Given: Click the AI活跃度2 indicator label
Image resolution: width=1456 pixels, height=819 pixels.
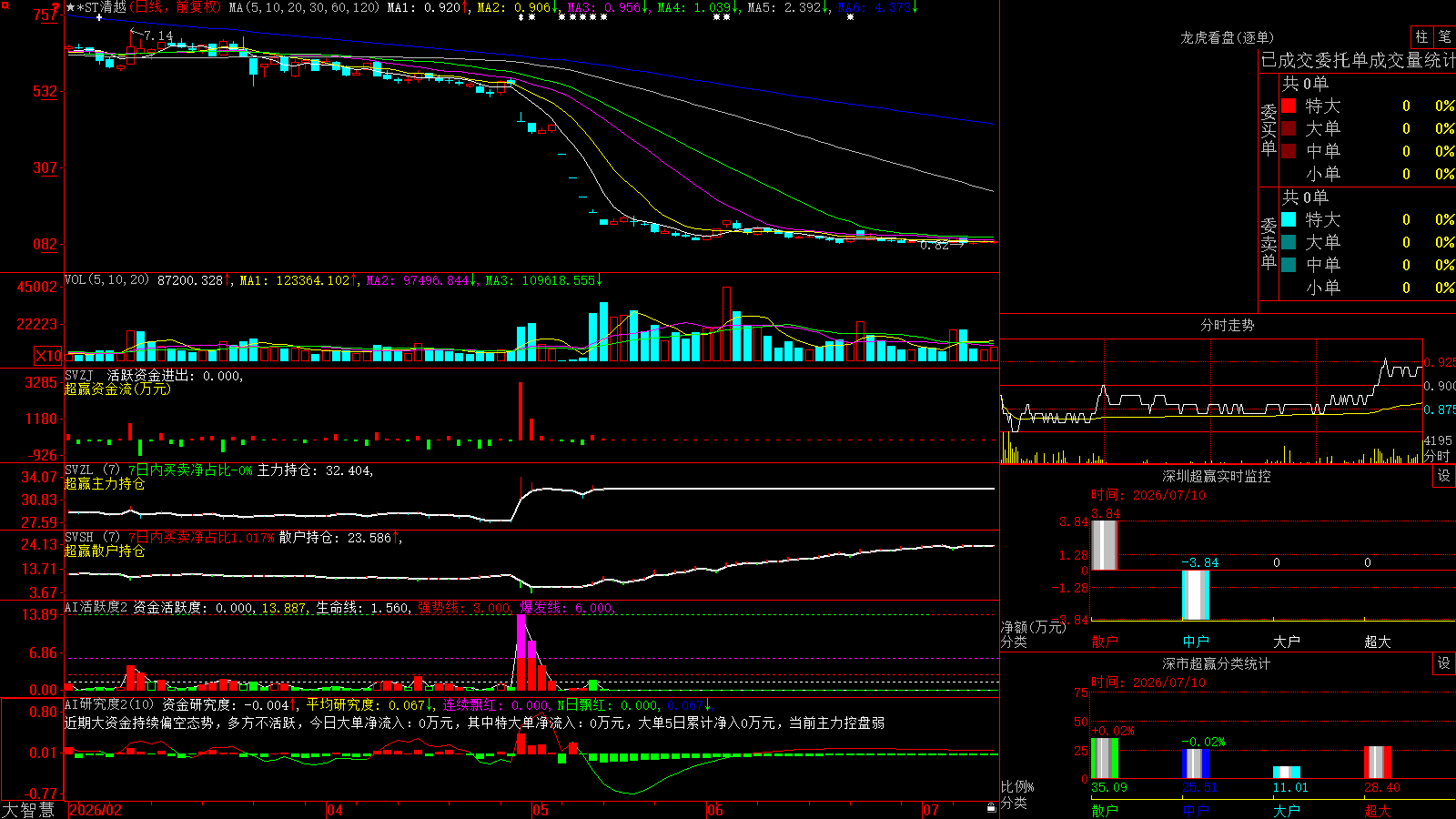Looking at the screenshot, I should point(96,608).
